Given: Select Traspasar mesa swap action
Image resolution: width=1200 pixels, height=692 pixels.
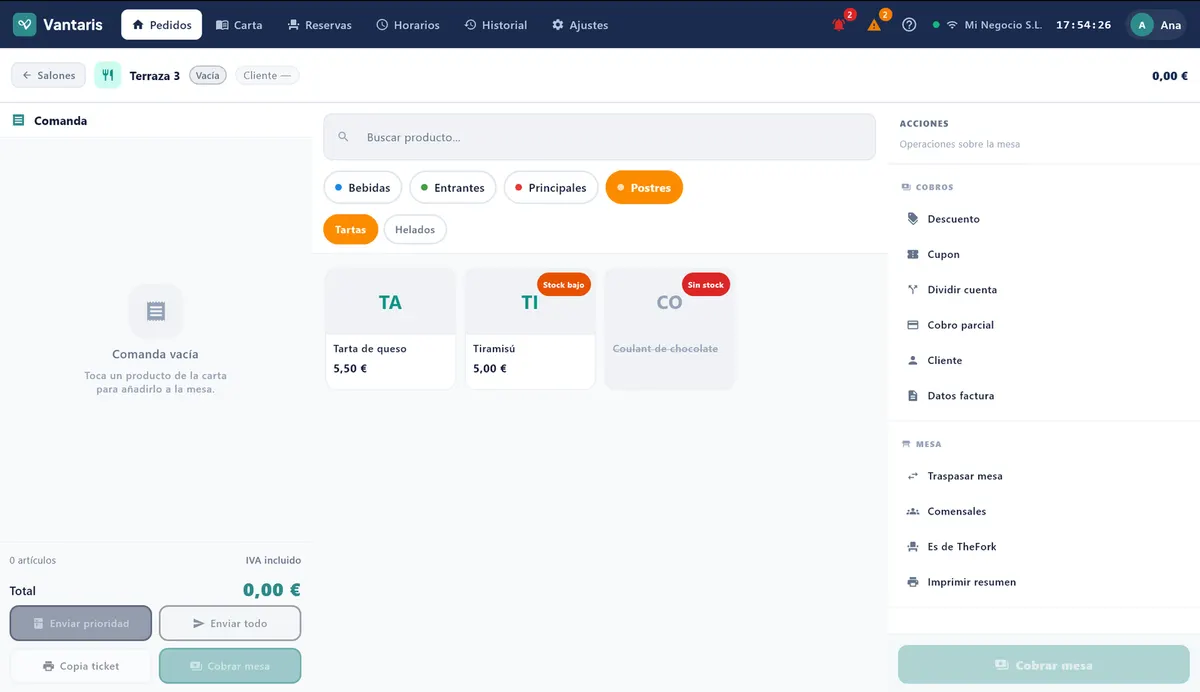Looking at the screenshot, I should pos(1044,476).
